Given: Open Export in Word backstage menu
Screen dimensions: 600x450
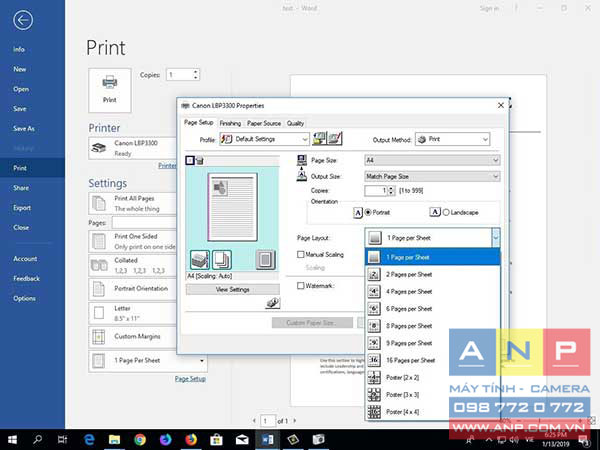Looking at the screenshot, I should (22, 208).
